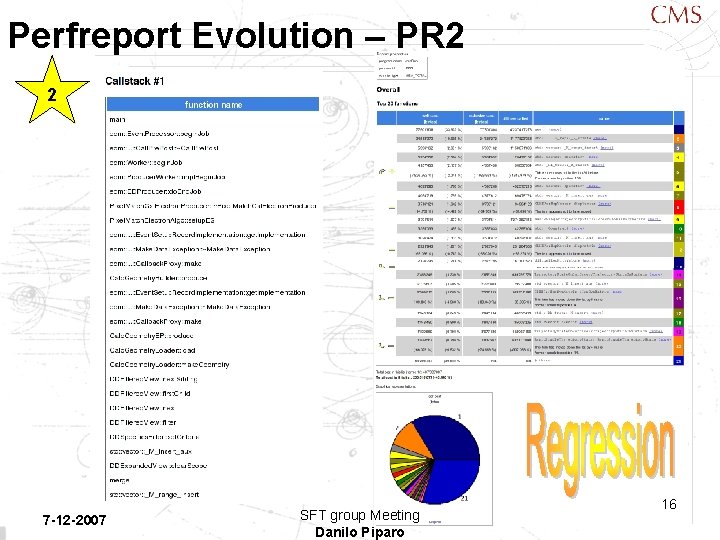Select the 'main' callstack row
The image size is (720, 540).
click(213, 119)
